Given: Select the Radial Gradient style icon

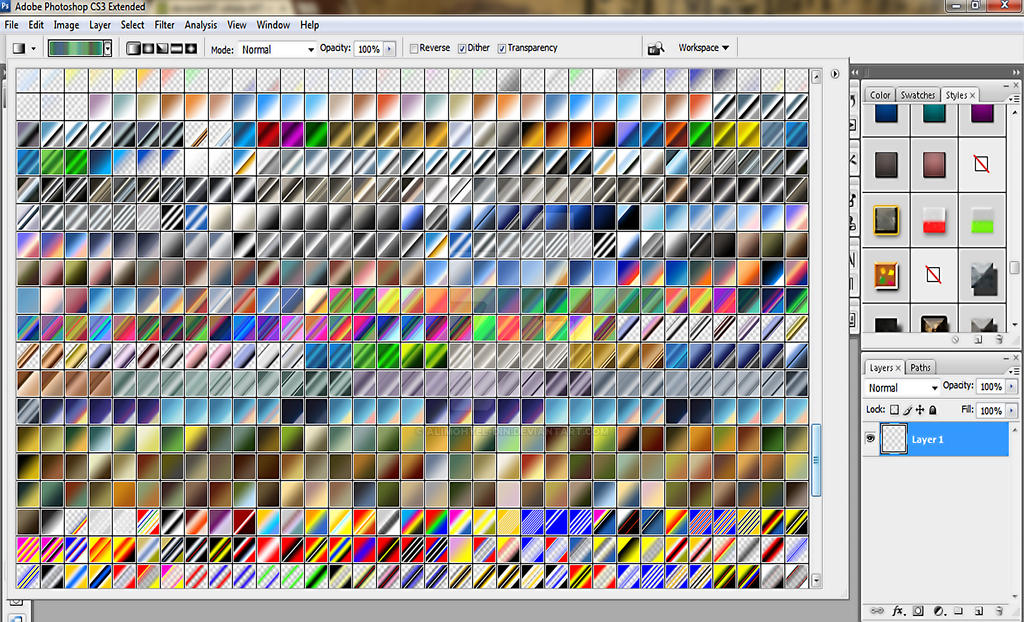Looking at the screenshot, I should pos(148,49).
